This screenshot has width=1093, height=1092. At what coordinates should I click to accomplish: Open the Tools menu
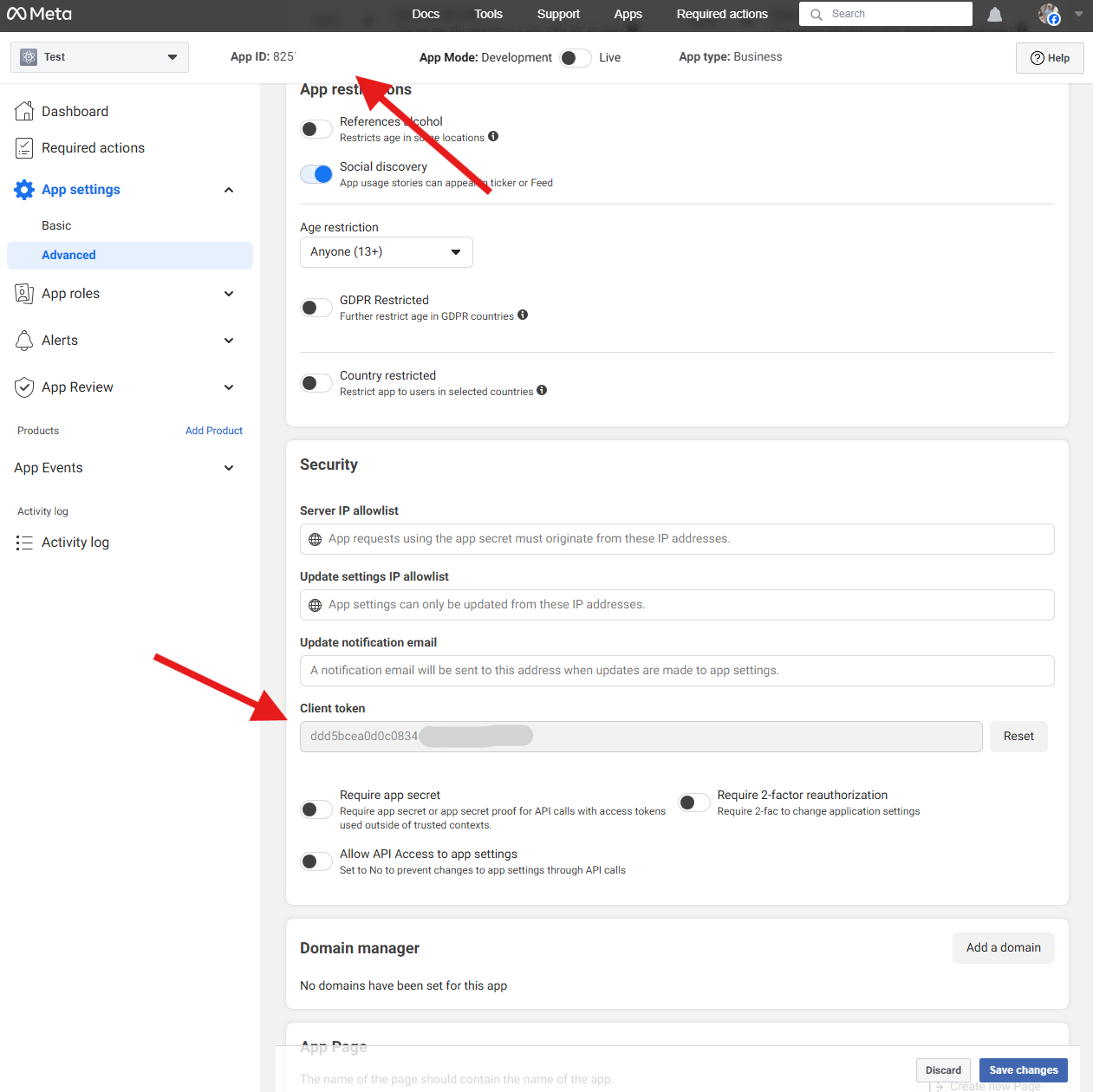coord(488,14)
